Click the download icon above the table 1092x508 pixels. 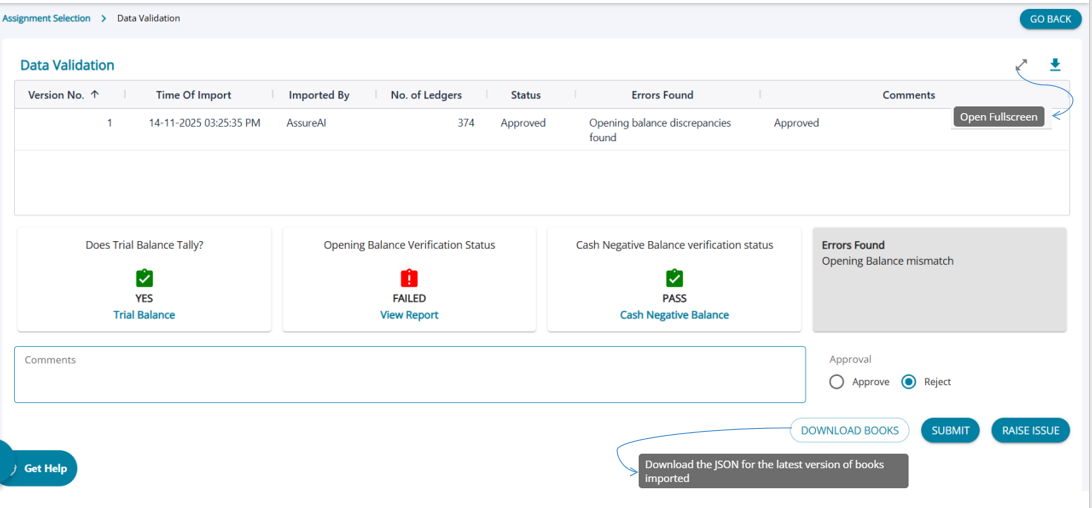[1055, 65]
